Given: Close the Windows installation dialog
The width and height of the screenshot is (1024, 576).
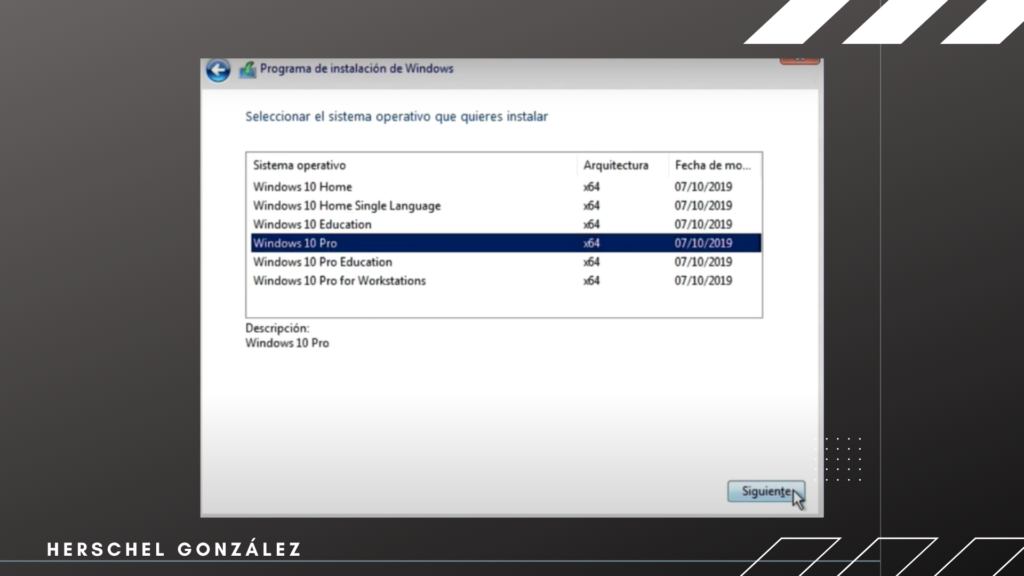Looking at the screenshot, I should pyautogui.click(x=799, y=61).
